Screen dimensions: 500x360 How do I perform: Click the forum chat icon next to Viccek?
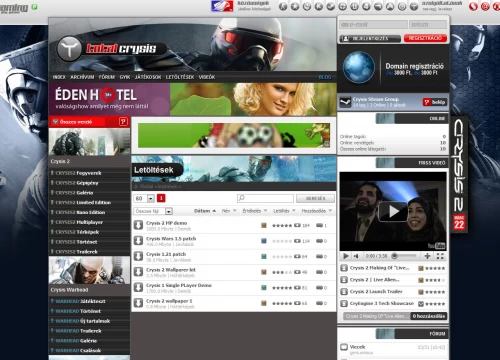pos(344,347)
